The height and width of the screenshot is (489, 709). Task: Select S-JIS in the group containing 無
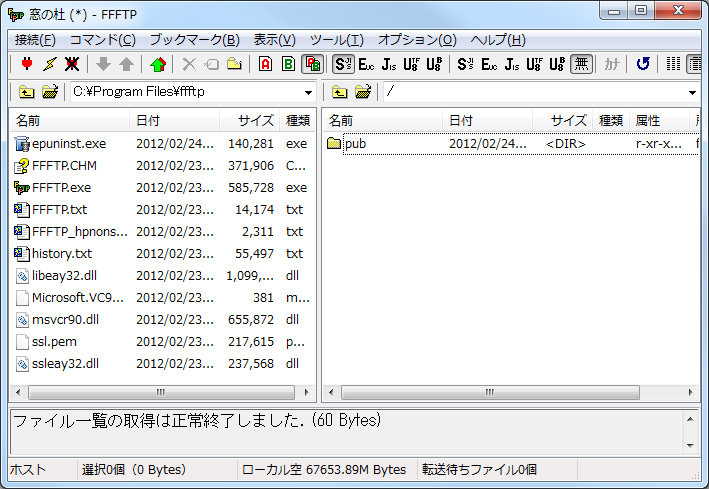pos(465,64)
